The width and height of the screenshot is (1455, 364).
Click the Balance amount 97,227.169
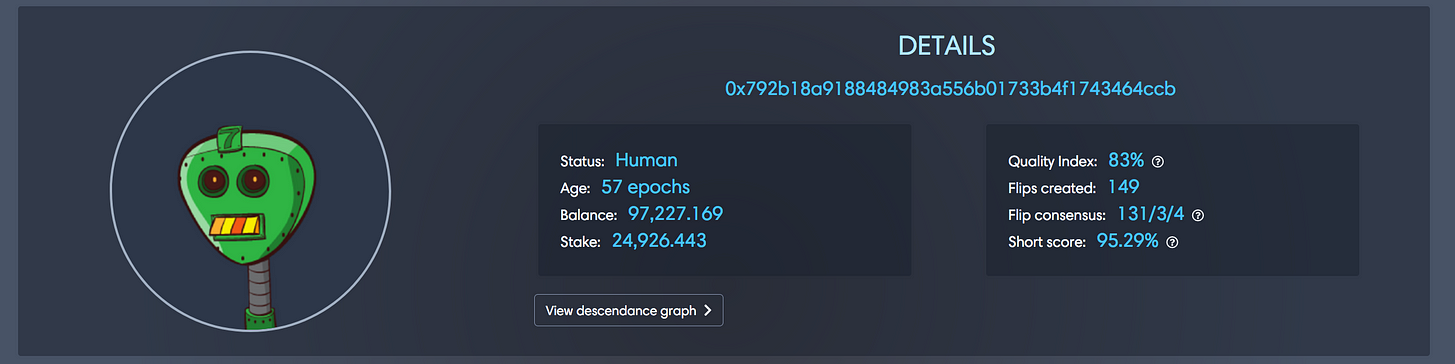click(x=675, y=214)
